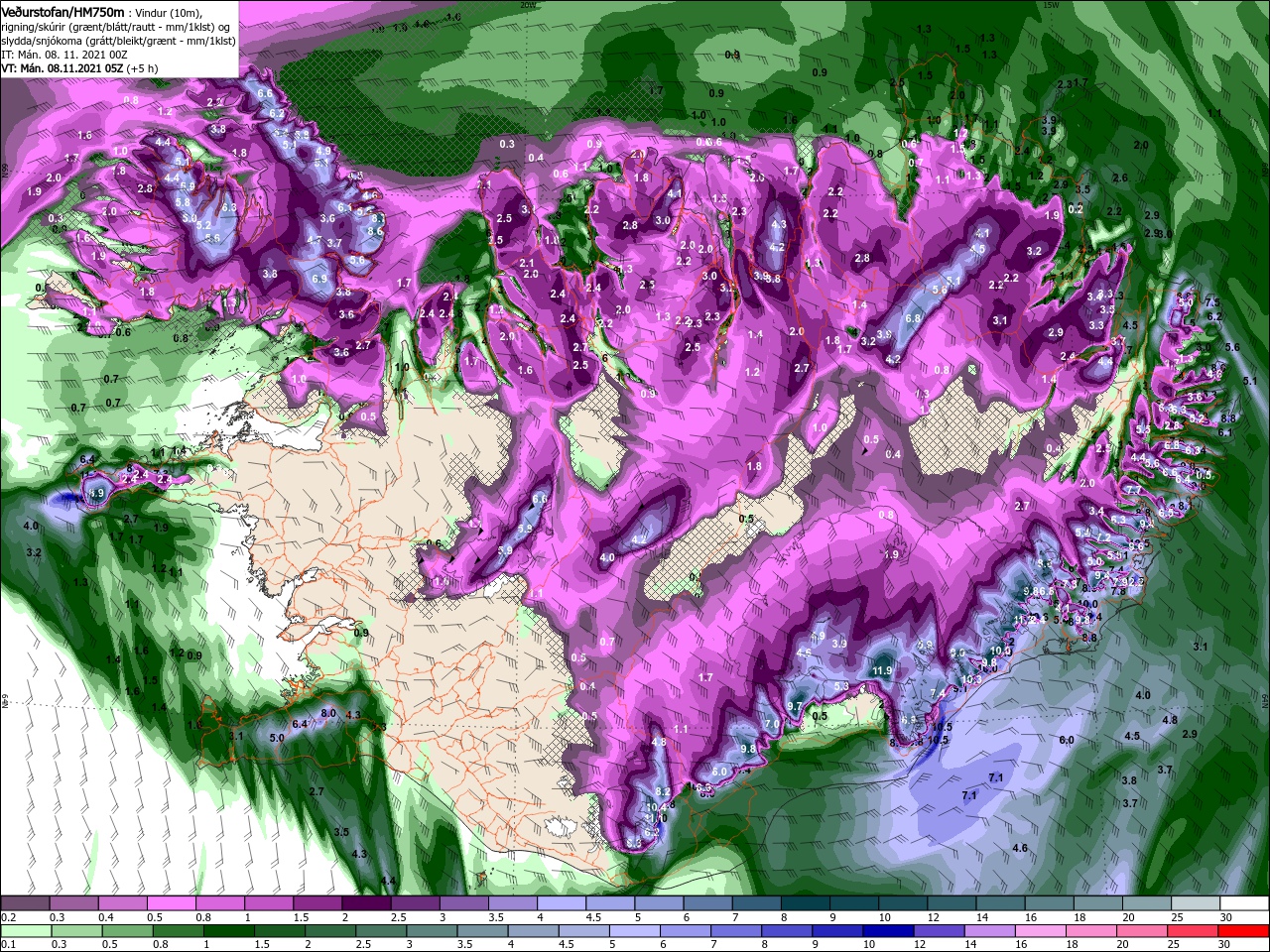This screenshot has width=1270, height=952.
Task: Click the "VT: Mán. 08.11.2021 05Z" valid-time text
Action: (63, 68)
